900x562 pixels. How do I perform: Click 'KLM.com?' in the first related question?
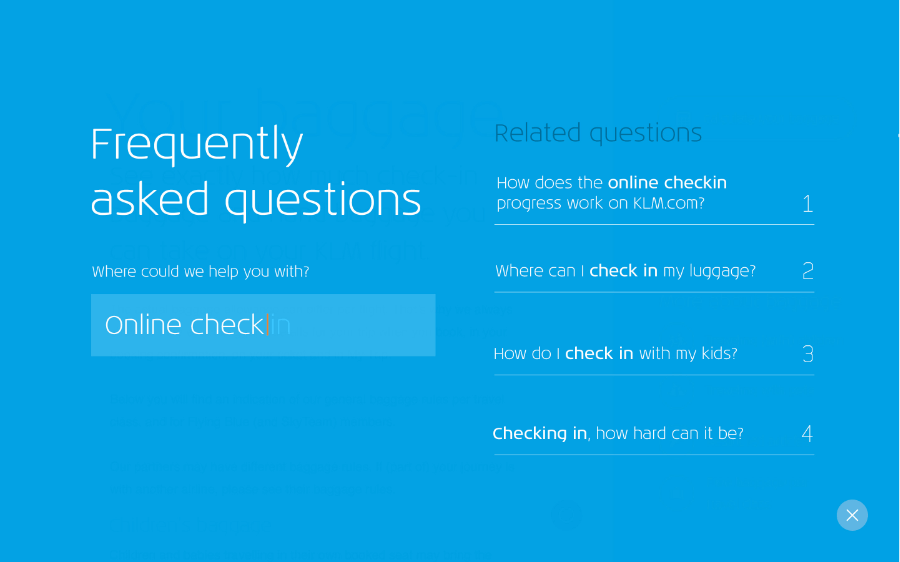click(668, 204)
